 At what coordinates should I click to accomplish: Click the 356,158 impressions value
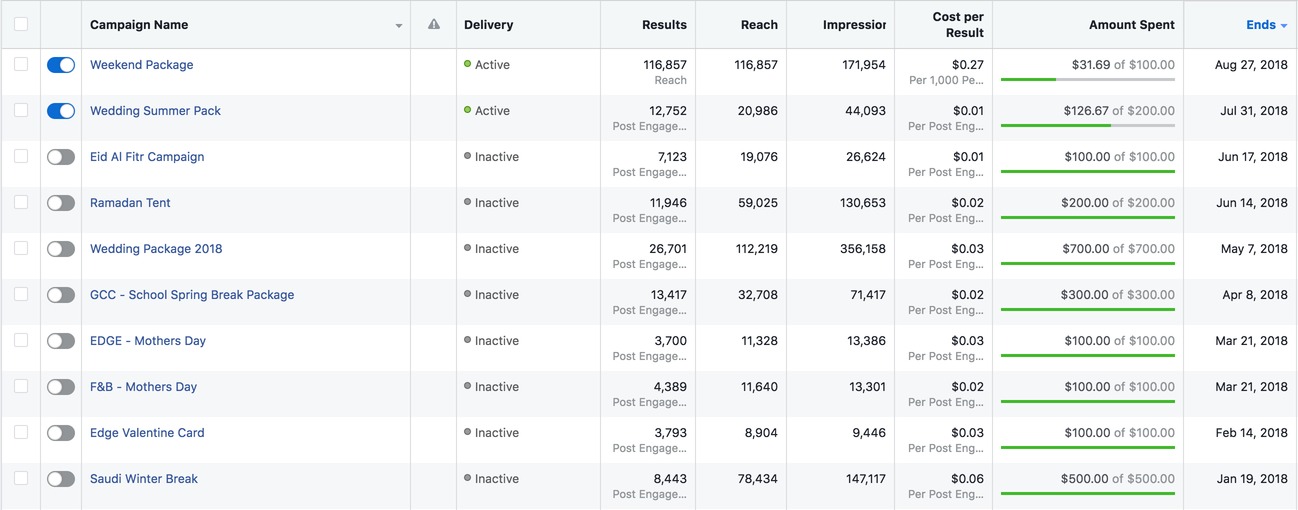pyautogui.click(x=865, y=249)
